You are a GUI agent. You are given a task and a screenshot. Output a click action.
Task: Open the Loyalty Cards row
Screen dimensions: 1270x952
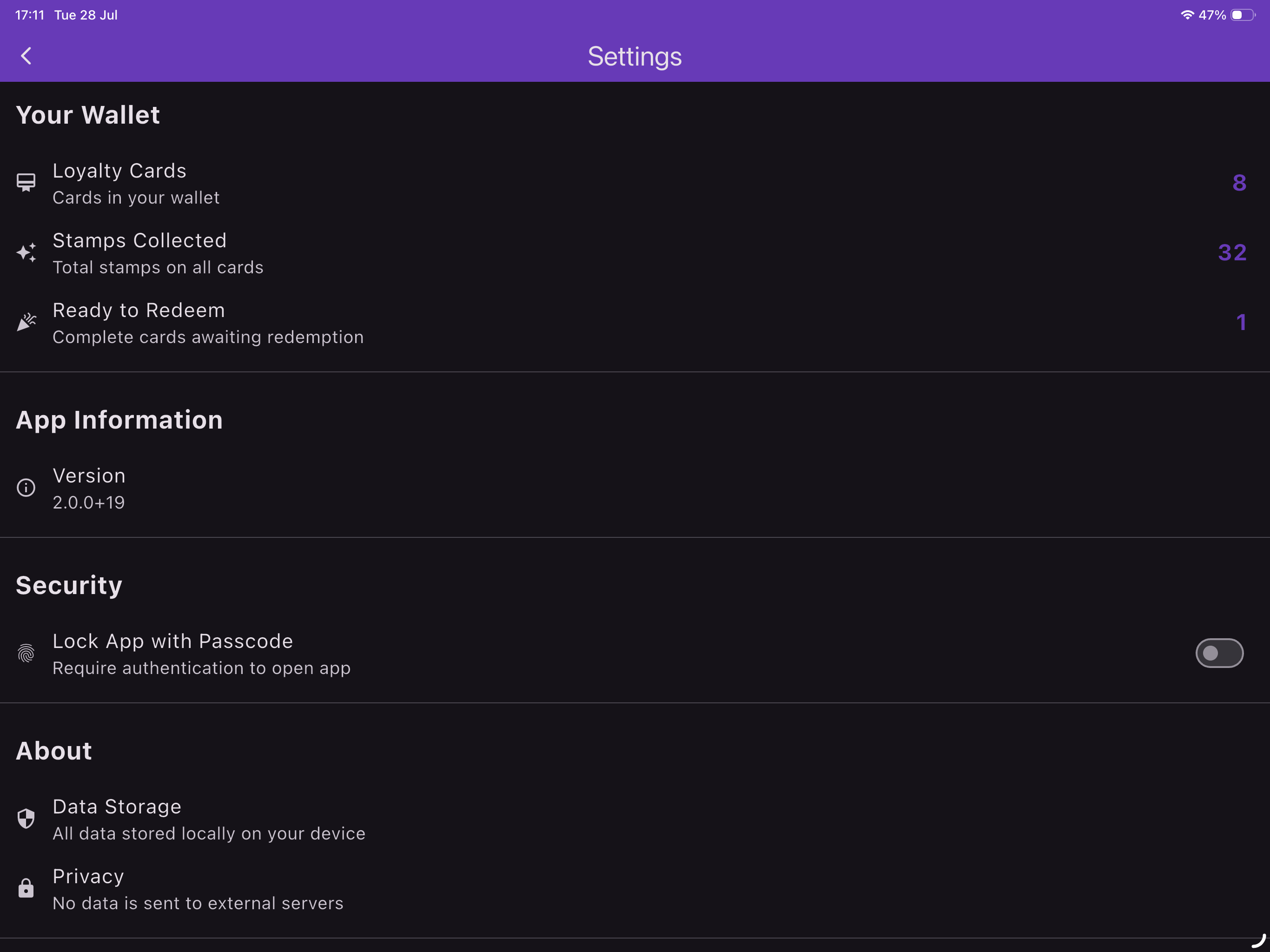(635, 183)
